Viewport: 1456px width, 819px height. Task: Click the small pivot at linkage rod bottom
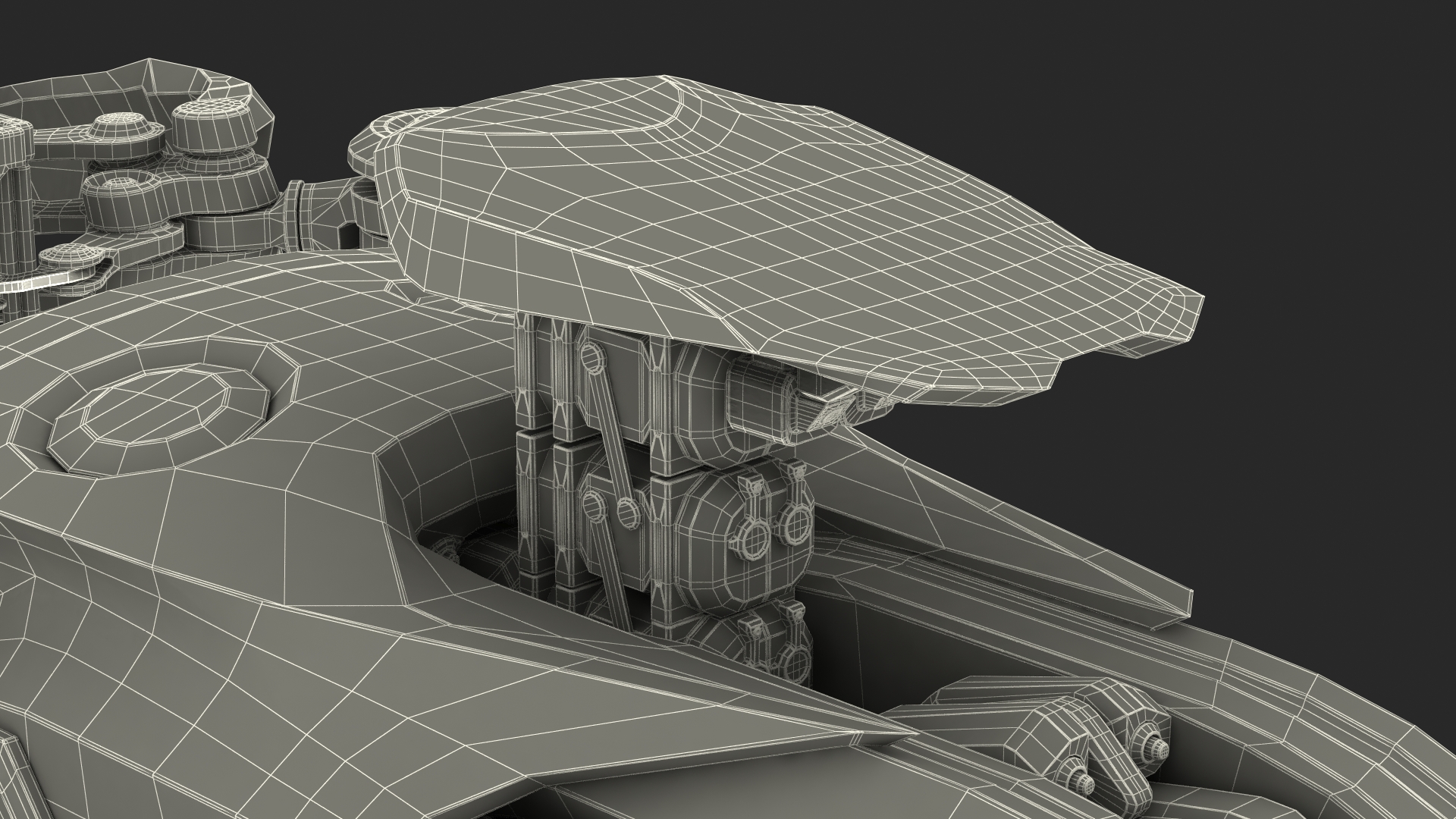(627, 513)
